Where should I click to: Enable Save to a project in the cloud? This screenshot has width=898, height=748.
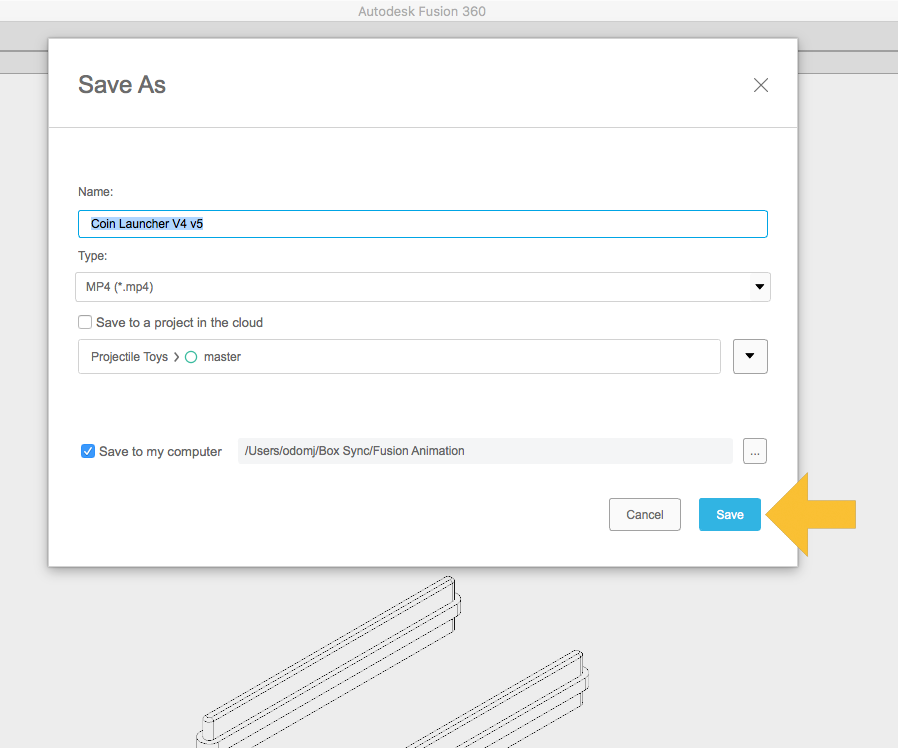click(x=86, y=323)
